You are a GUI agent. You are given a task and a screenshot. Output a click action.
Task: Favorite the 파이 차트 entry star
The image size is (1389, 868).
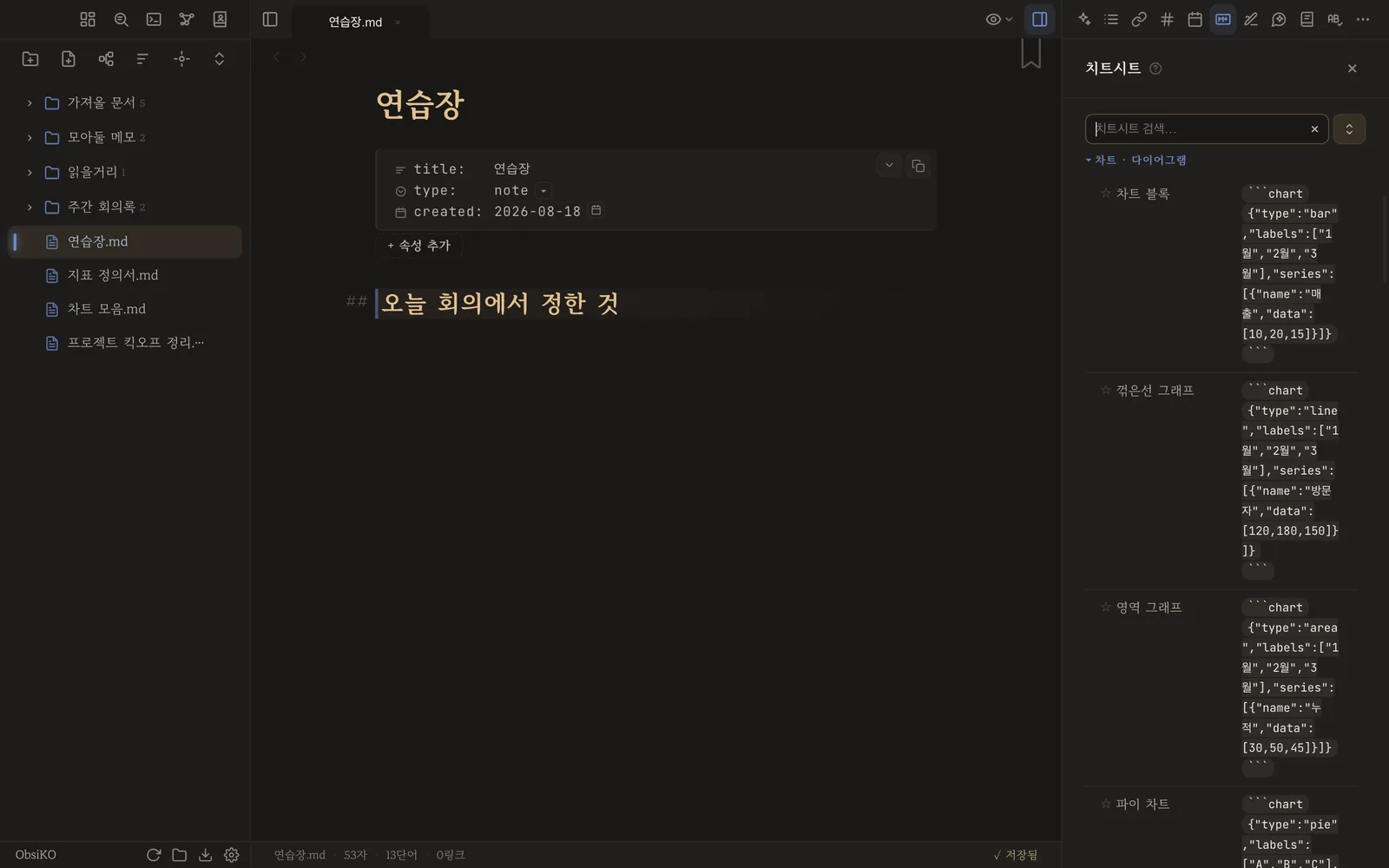tap(1105, 804)
